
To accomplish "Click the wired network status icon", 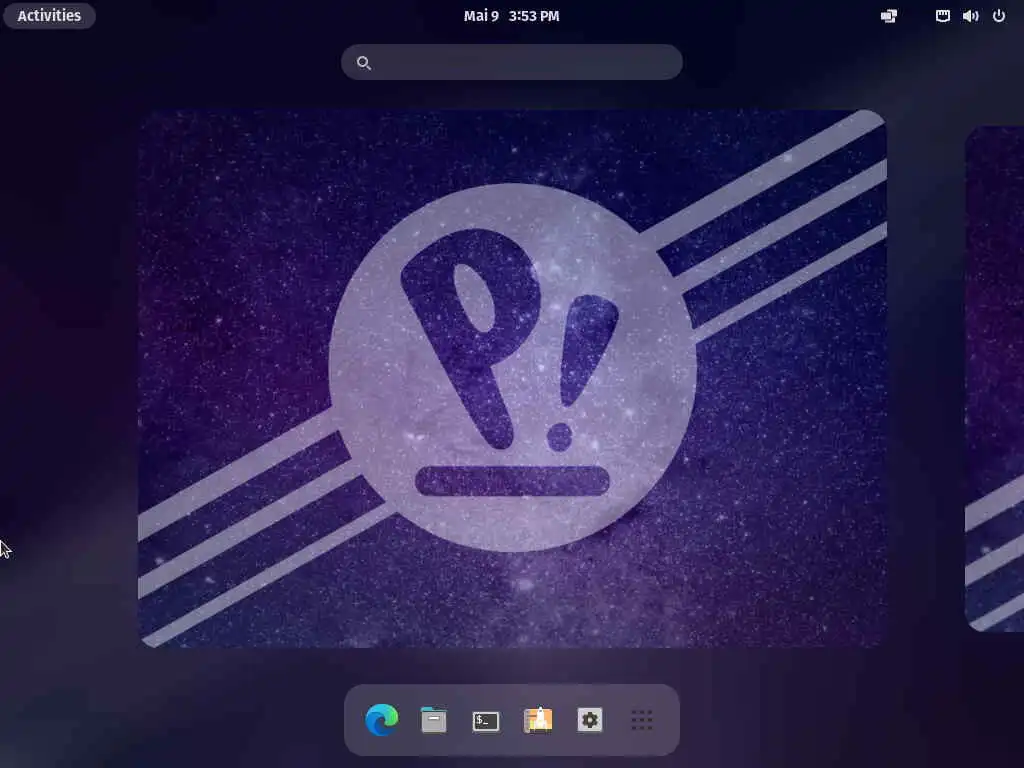I will coord(942,16).
